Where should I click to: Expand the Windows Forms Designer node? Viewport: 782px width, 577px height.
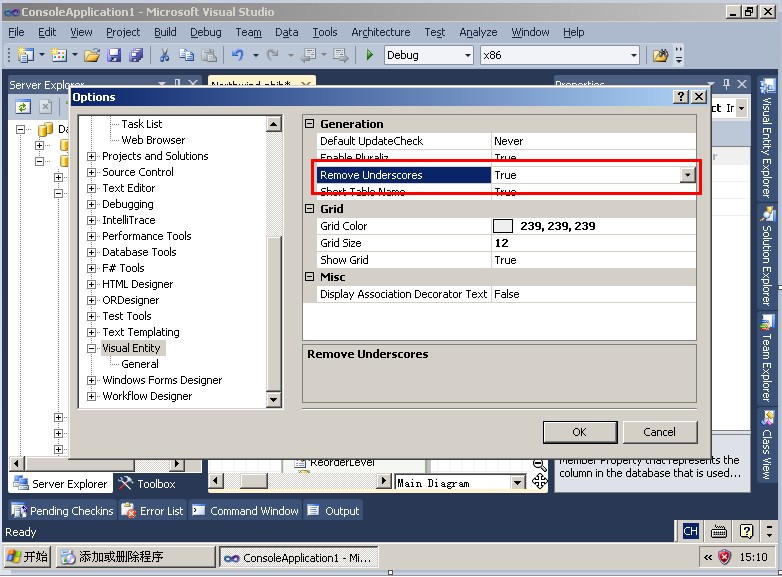point(91,380)
